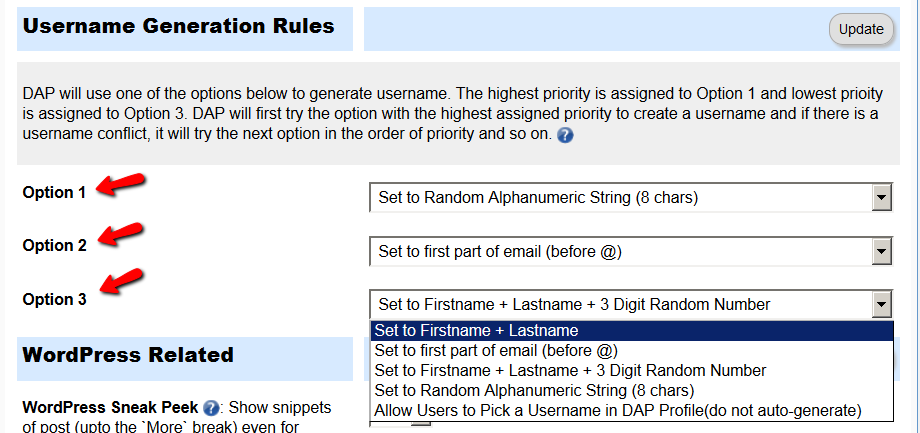Click Option 2's selected value field
Image resolution: width=920 pixels, height=433 pixels.
(x=621, y=252)
